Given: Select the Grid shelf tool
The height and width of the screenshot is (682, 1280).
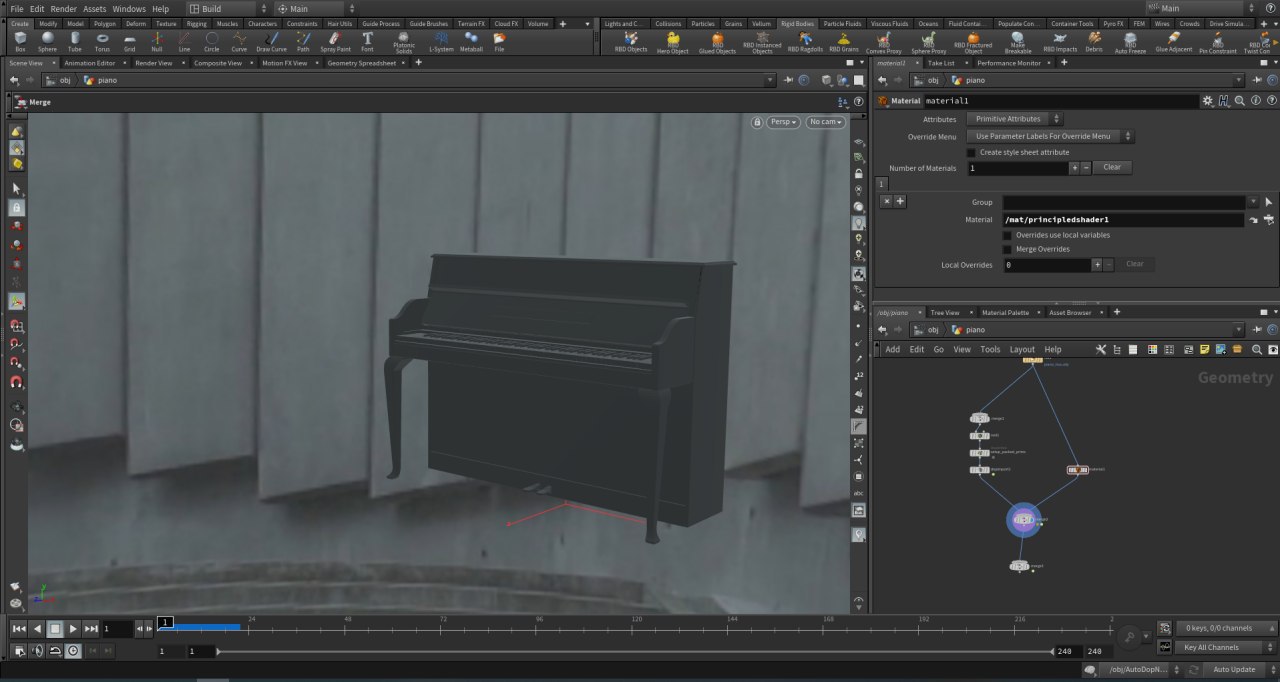Looking at the screenshot, I should click(129, 41).
